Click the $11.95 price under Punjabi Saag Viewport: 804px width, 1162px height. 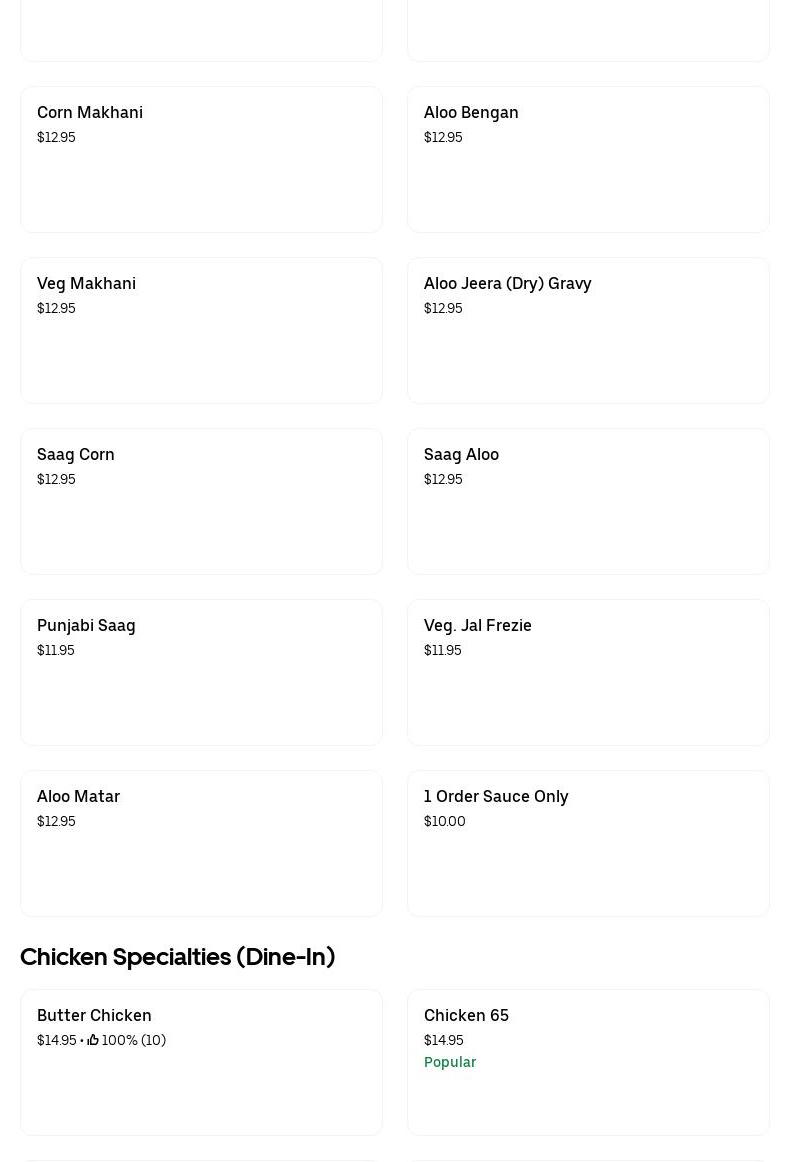click(x=56, y=650)
